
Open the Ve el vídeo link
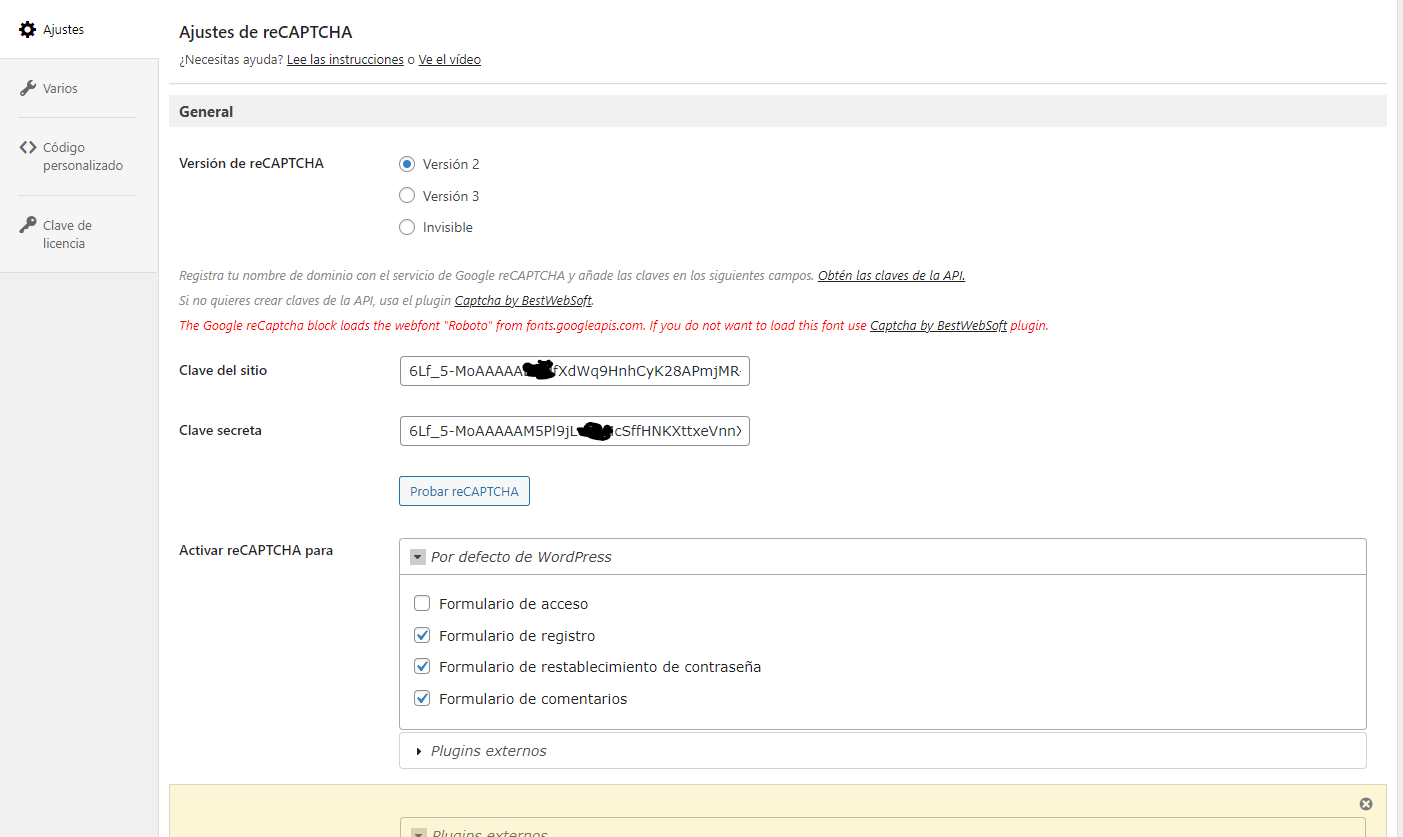tap(449, 60)
